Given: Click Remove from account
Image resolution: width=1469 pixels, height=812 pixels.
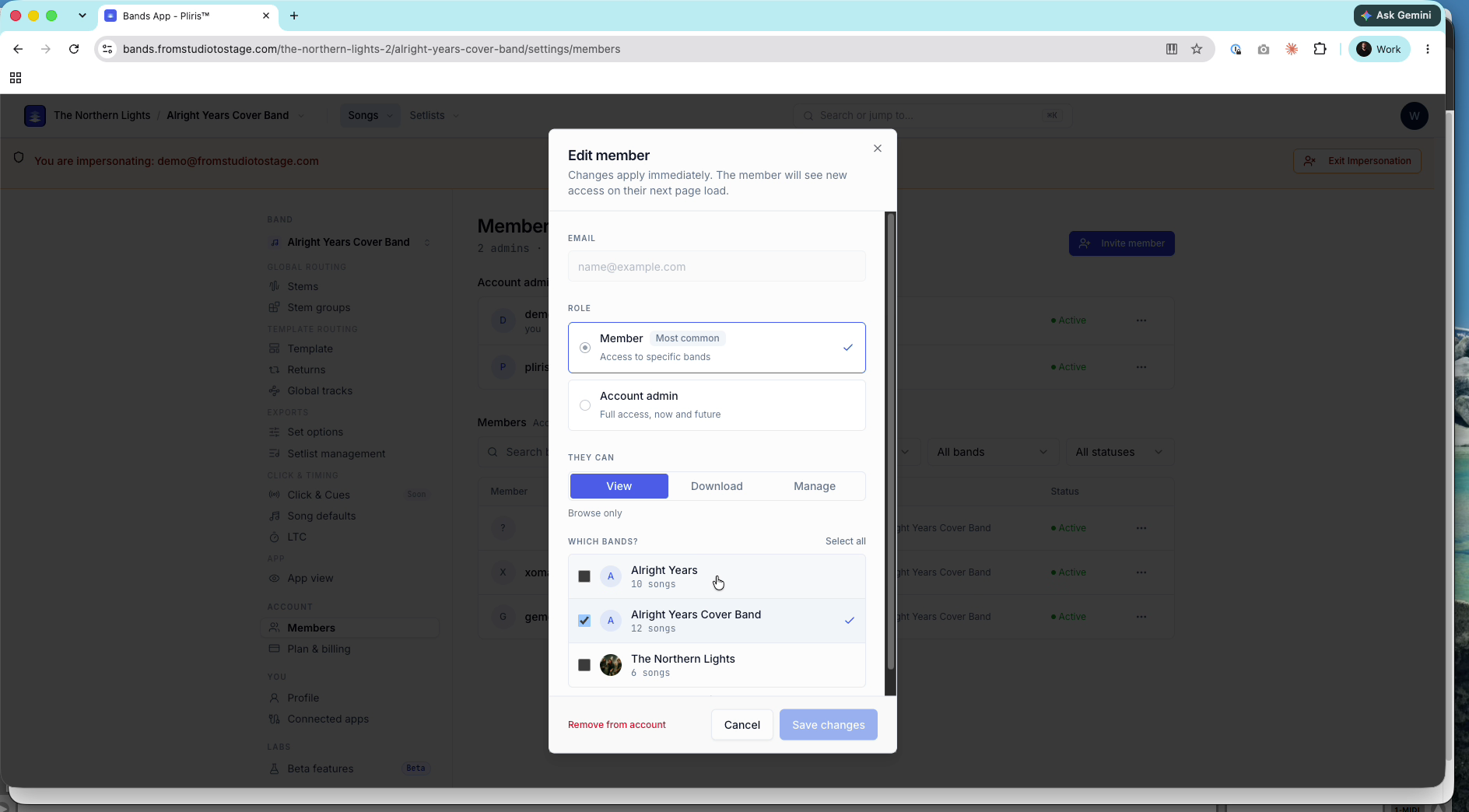Looking at the screenshot, I should tap(617, 725).
